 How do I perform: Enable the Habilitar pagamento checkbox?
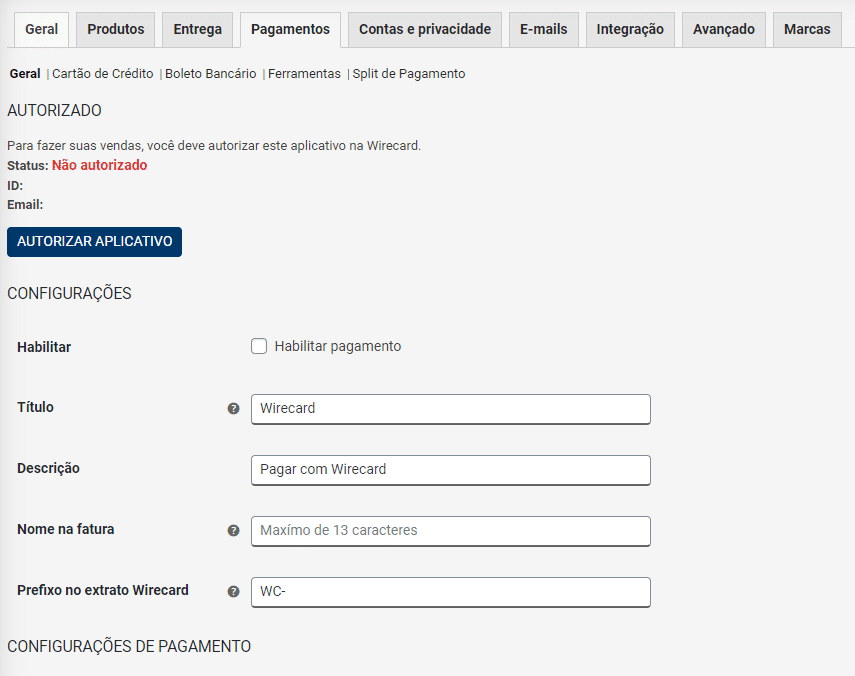[259, 346]
